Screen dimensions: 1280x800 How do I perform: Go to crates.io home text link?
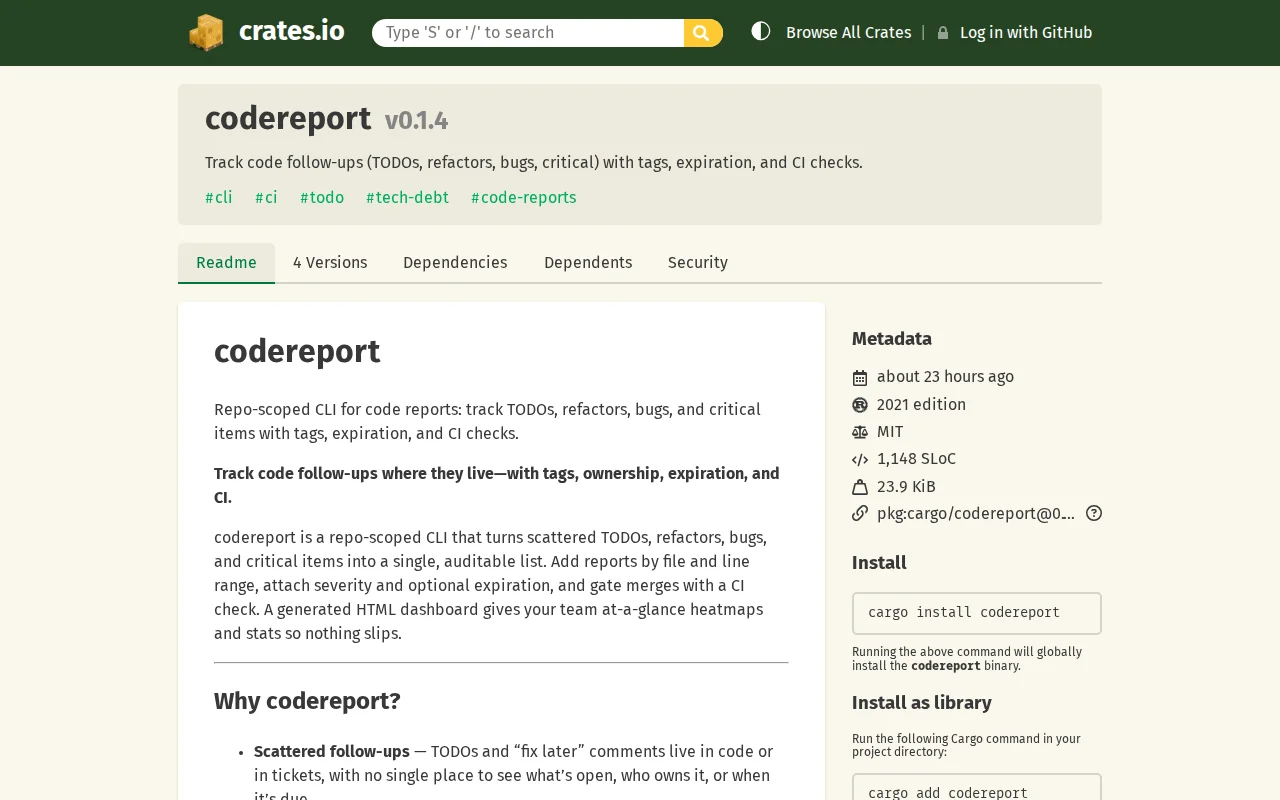pos(292,31)
